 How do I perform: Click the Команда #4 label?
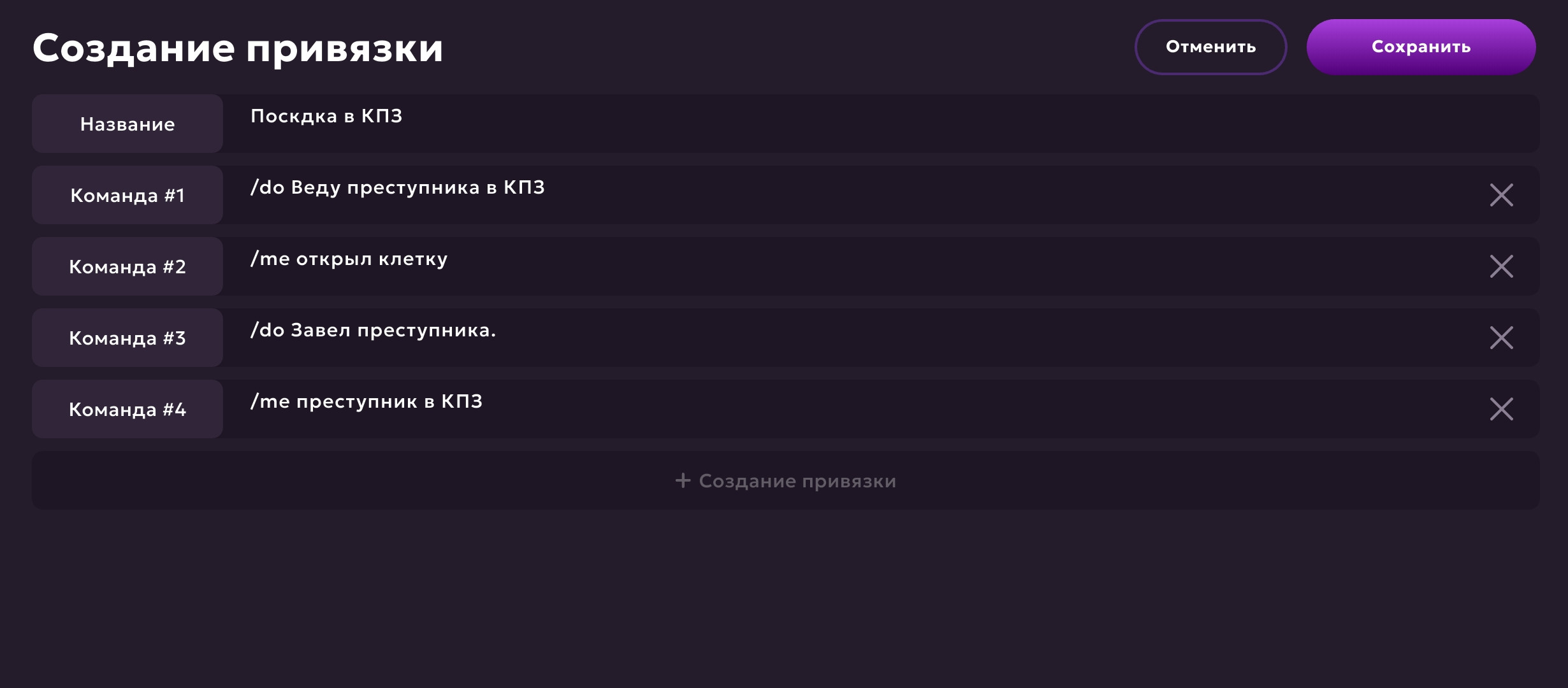click(127, 410)
